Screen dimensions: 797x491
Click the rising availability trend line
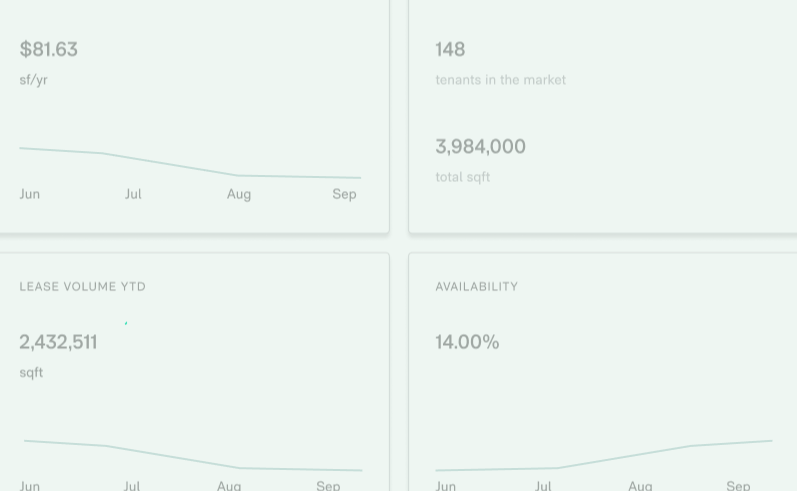(604, 455)
